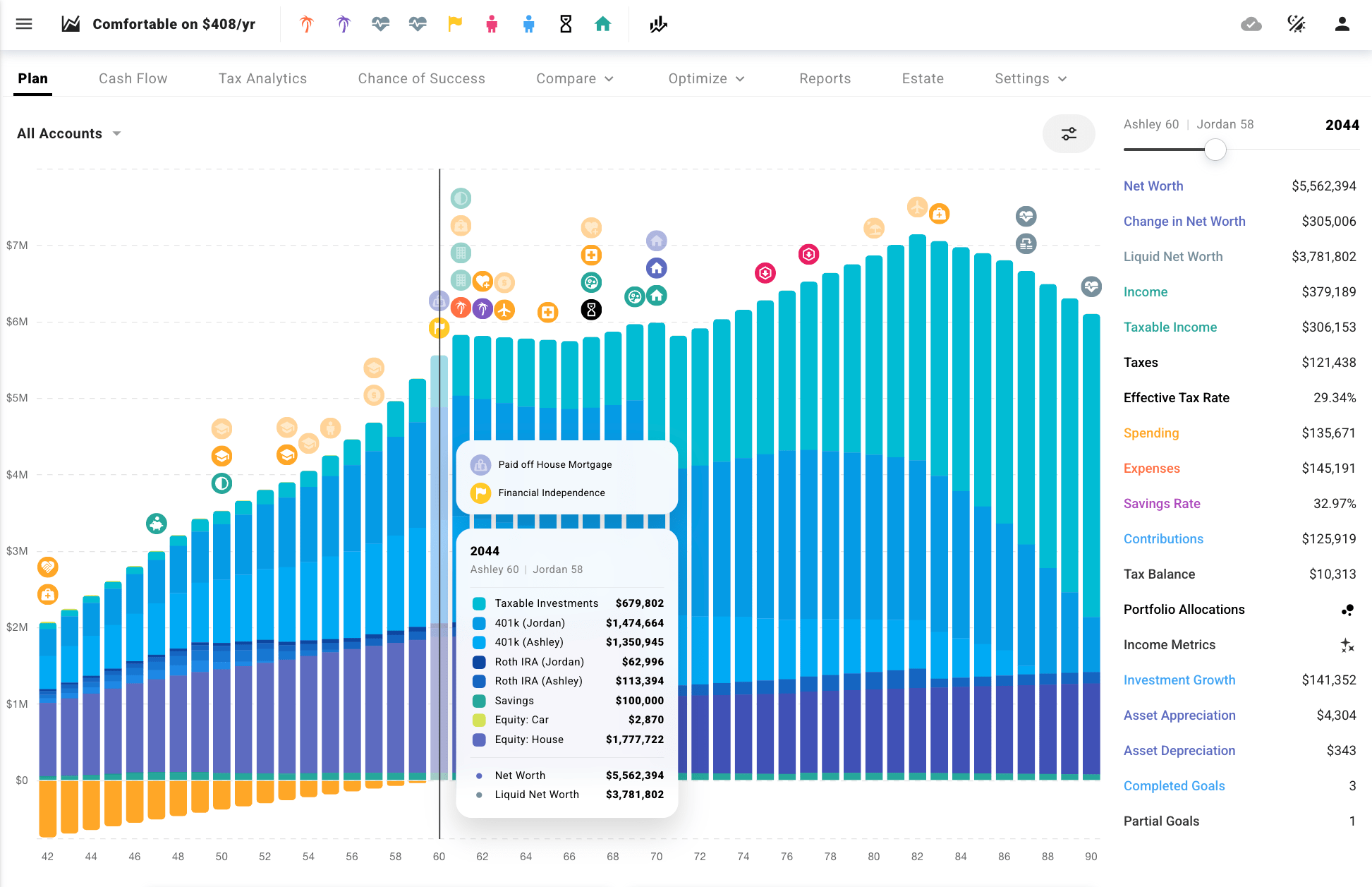Open the Chance of Success tab

coord(422,78)
